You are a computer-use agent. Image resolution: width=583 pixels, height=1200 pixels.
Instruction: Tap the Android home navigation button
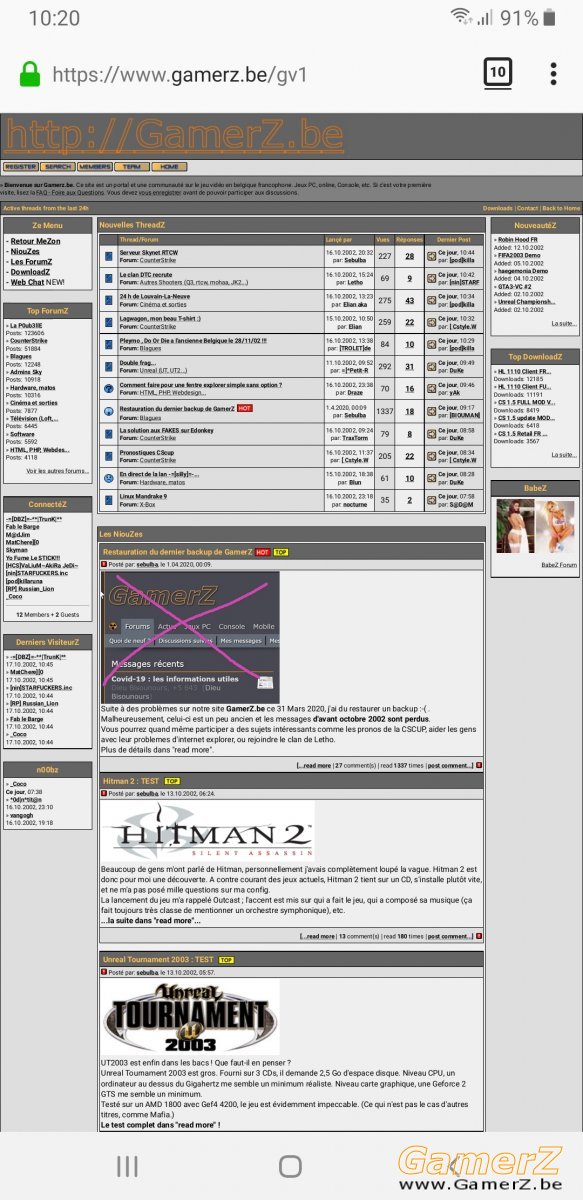[290, 1166]
